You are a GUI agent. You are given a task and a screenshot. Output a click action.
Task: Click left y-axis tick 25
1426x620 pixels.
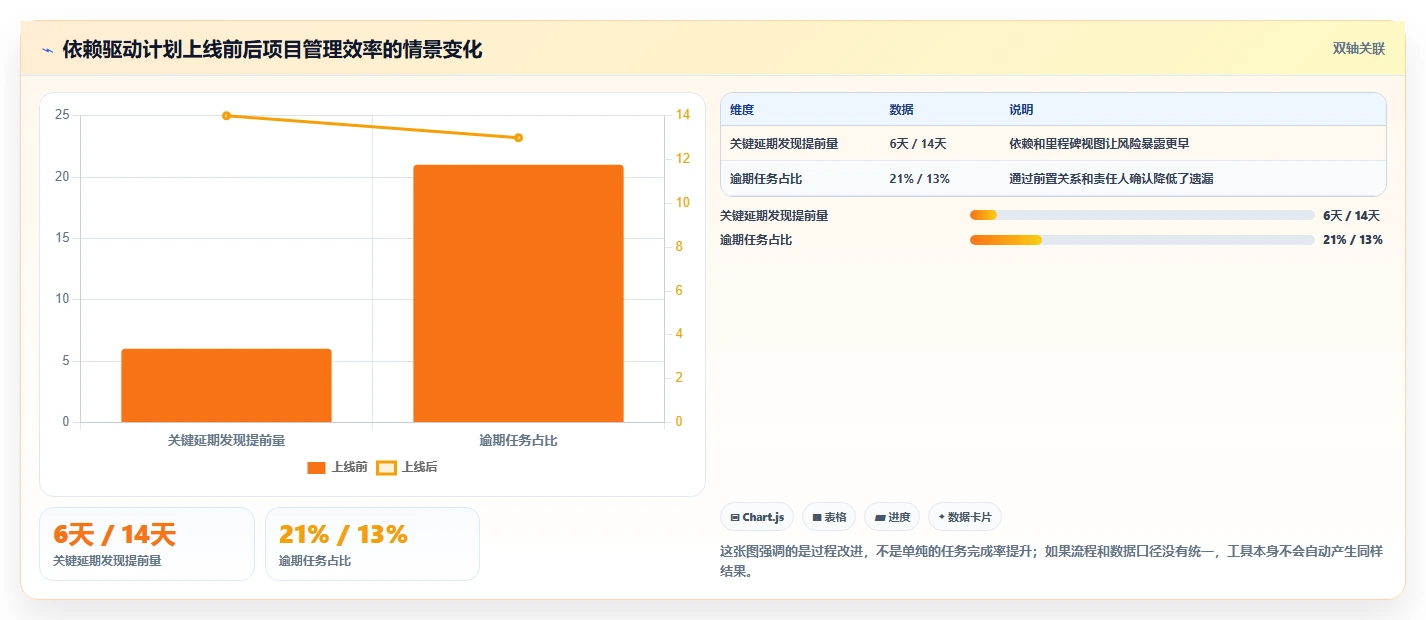point(62,115)
